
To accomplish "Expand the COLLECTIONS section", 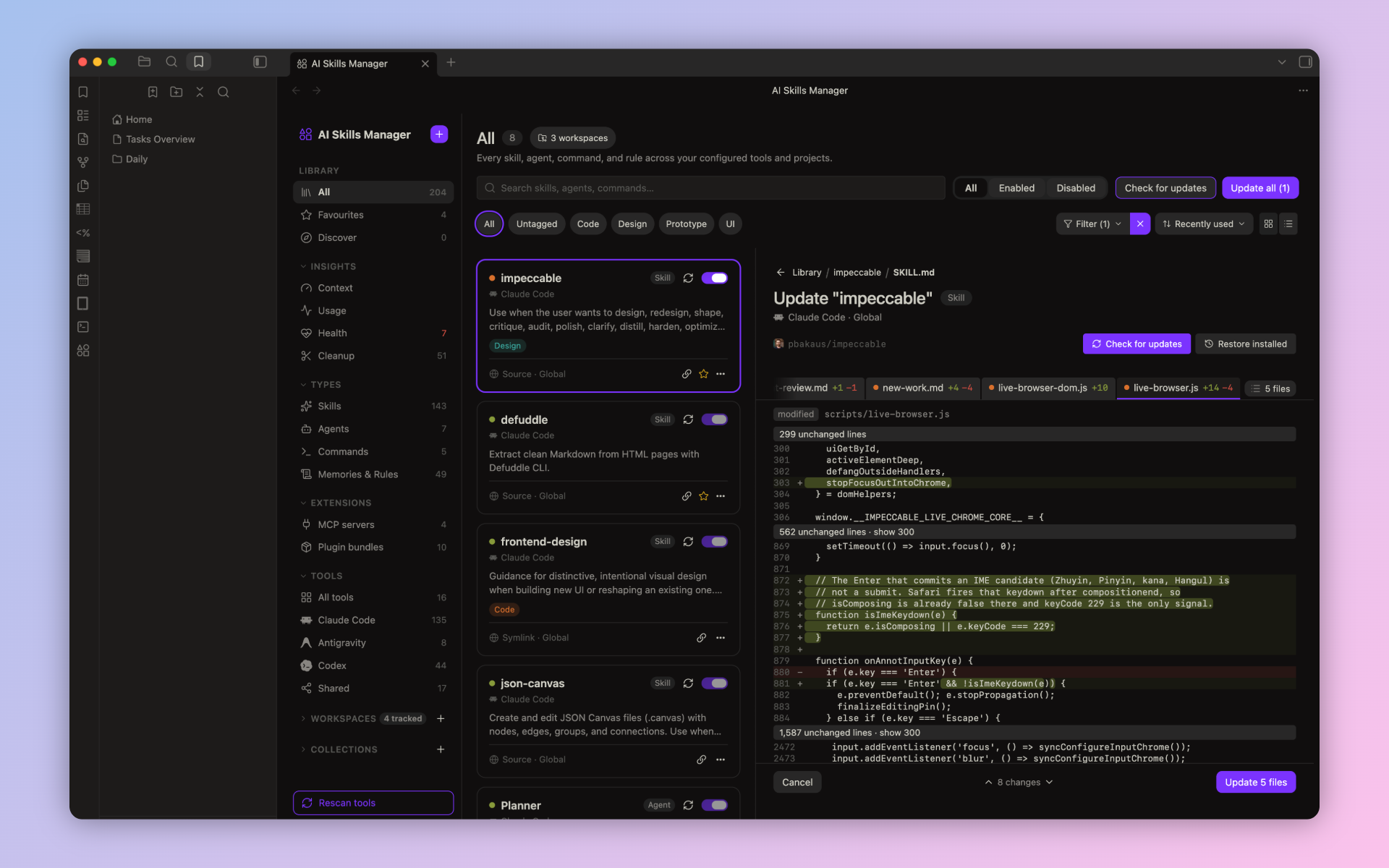I will (339, 750).
